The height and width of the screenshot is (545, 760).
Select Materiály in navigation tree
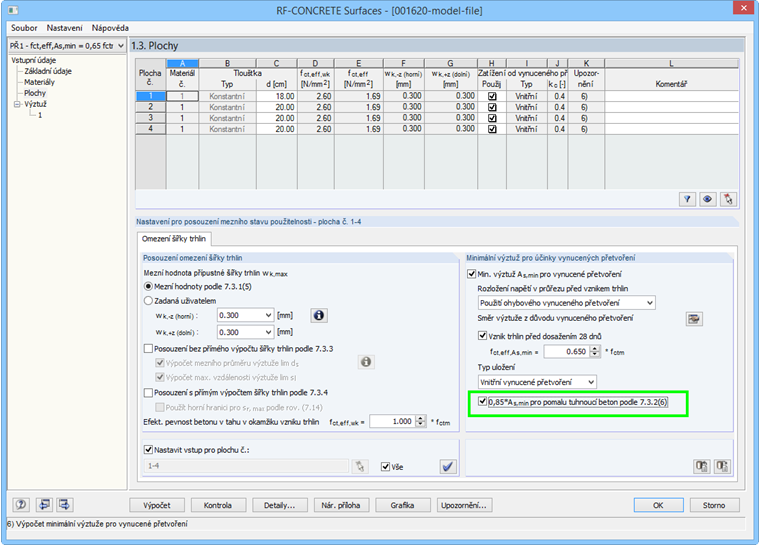[39, 82]
